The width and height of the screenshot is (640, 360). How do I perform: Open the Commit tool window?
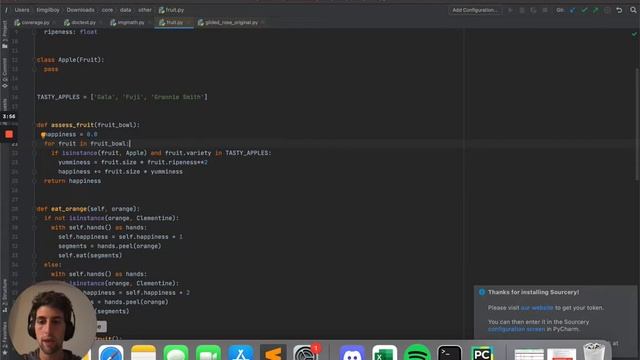pyautogui.click(x=4, y=73)
